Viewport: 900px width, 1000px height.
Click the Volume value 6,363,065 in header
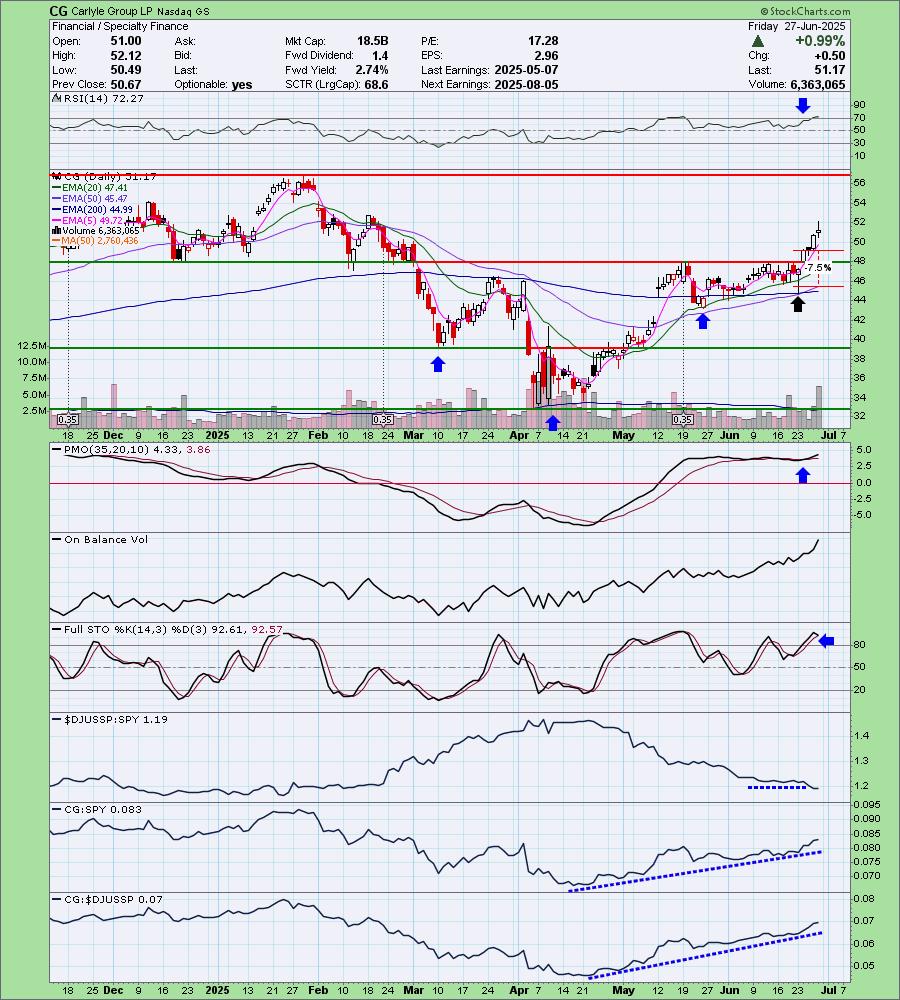point(818,85)
